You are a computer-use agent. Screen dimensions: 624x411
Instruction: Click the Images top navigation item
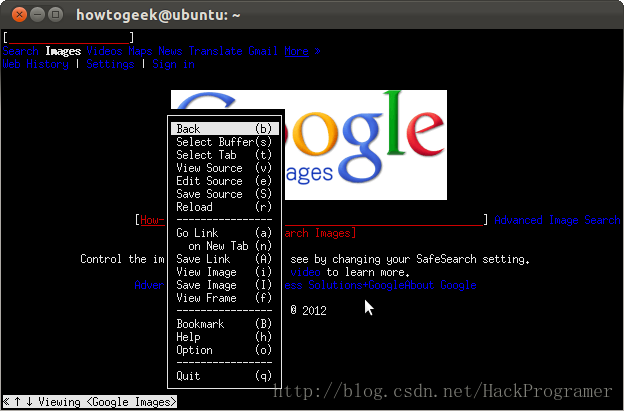63,51
